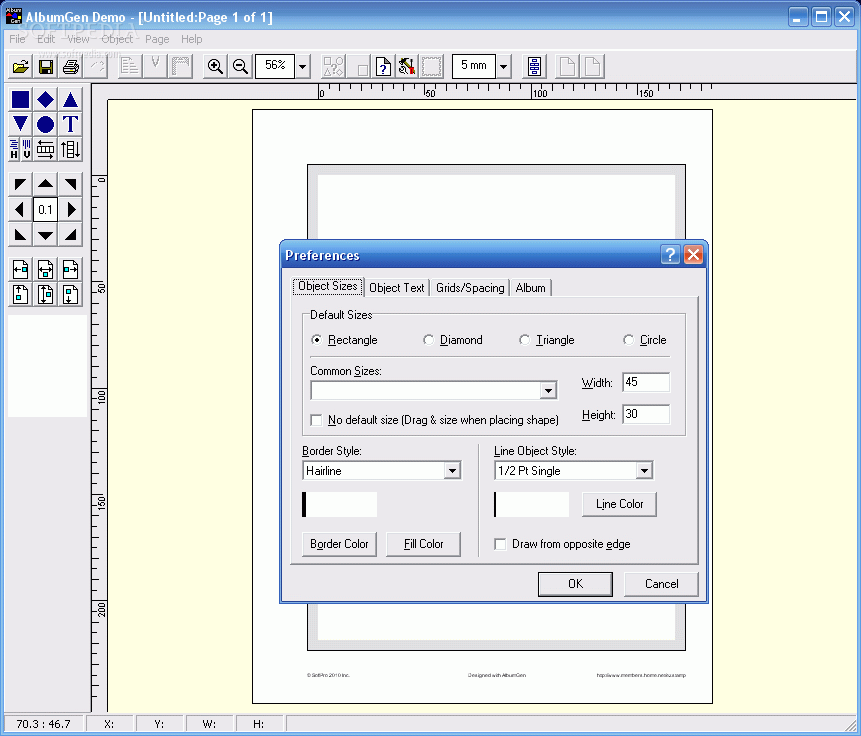
Task: Select the Rectangle radio button
Action: click(316, 340)
